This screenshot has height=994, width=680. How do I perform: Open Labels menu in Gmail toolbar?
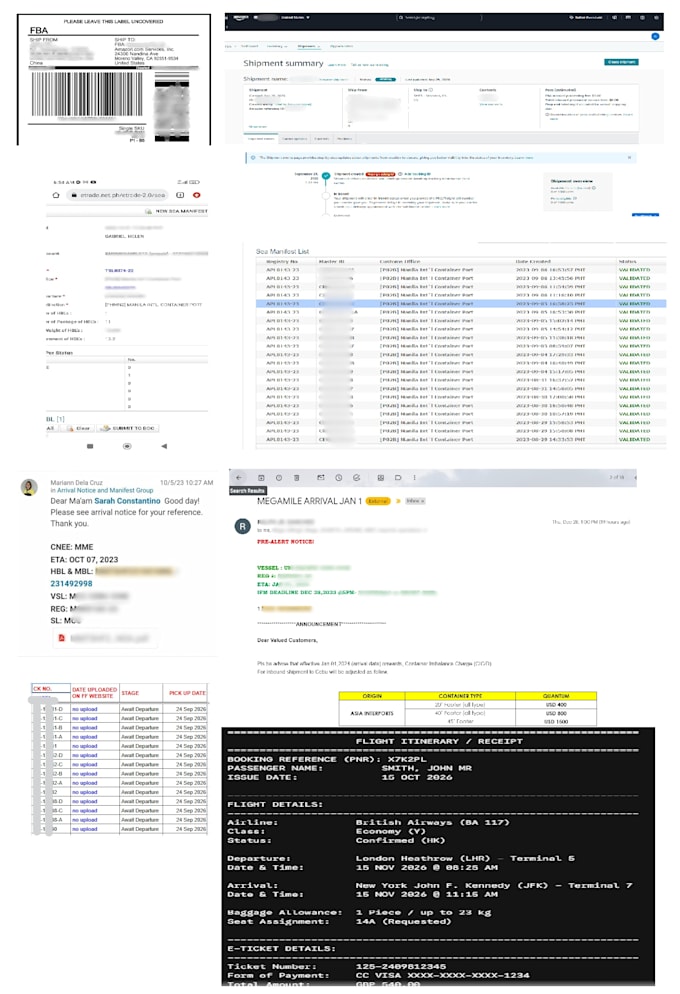click(x=398, y=477)
